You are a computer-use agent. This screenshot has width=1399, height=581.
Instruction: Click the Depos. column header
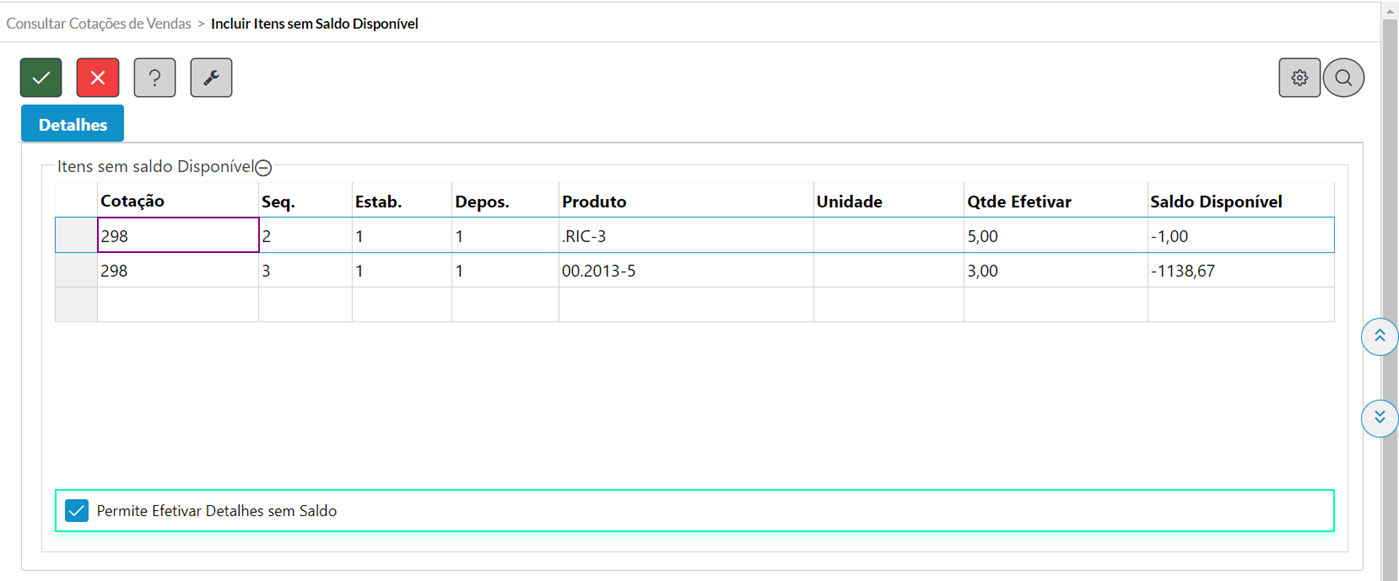(505, 201)
